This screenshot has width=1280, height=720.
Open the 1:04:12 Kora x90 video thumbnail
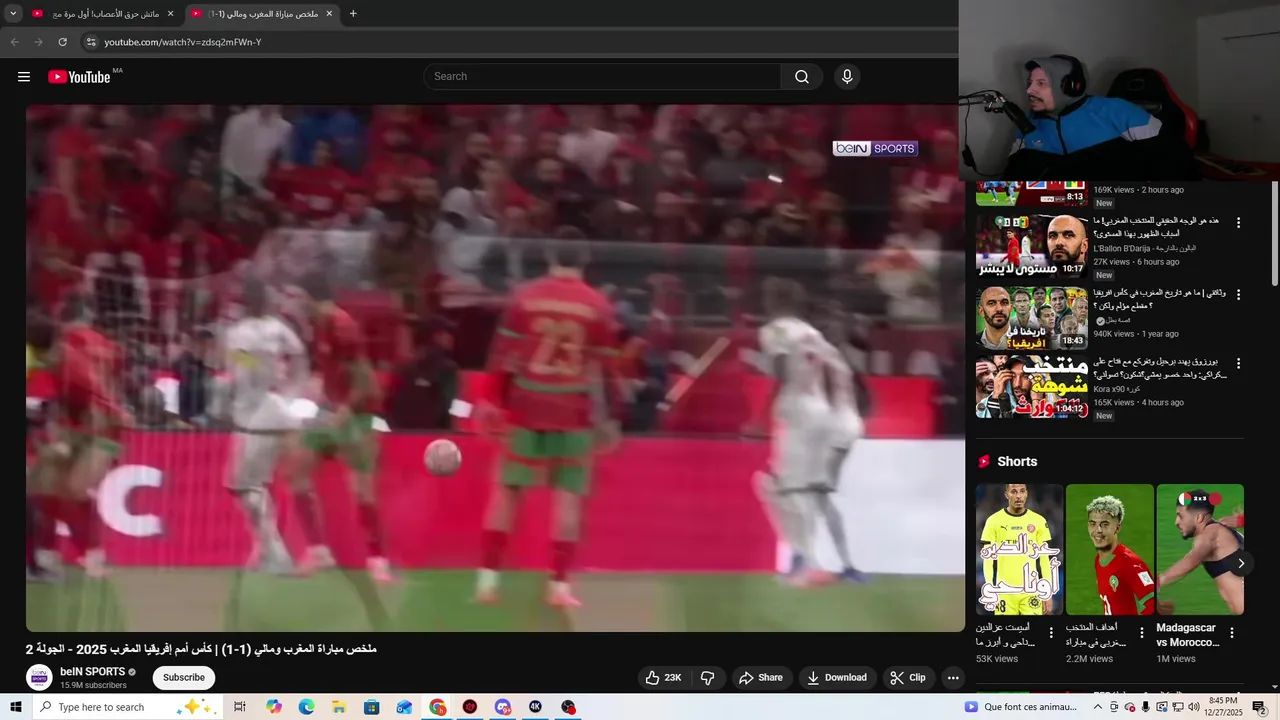[x=1032, y=387]
